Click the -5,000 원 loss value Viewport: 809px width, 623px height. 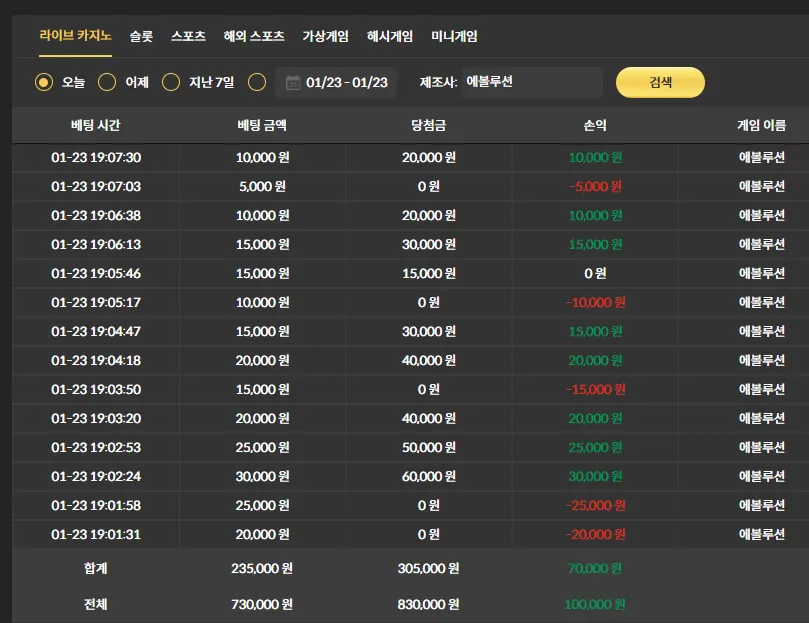(595, 186)
